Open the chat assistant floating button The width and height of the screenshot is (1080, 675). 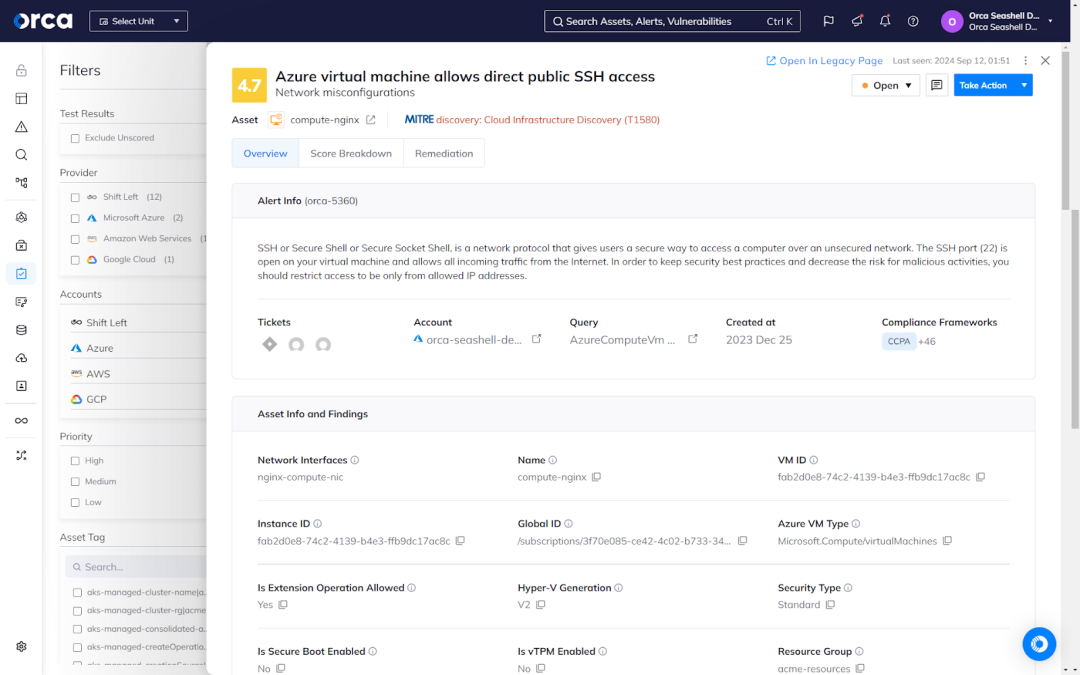tap(1039, 644)
